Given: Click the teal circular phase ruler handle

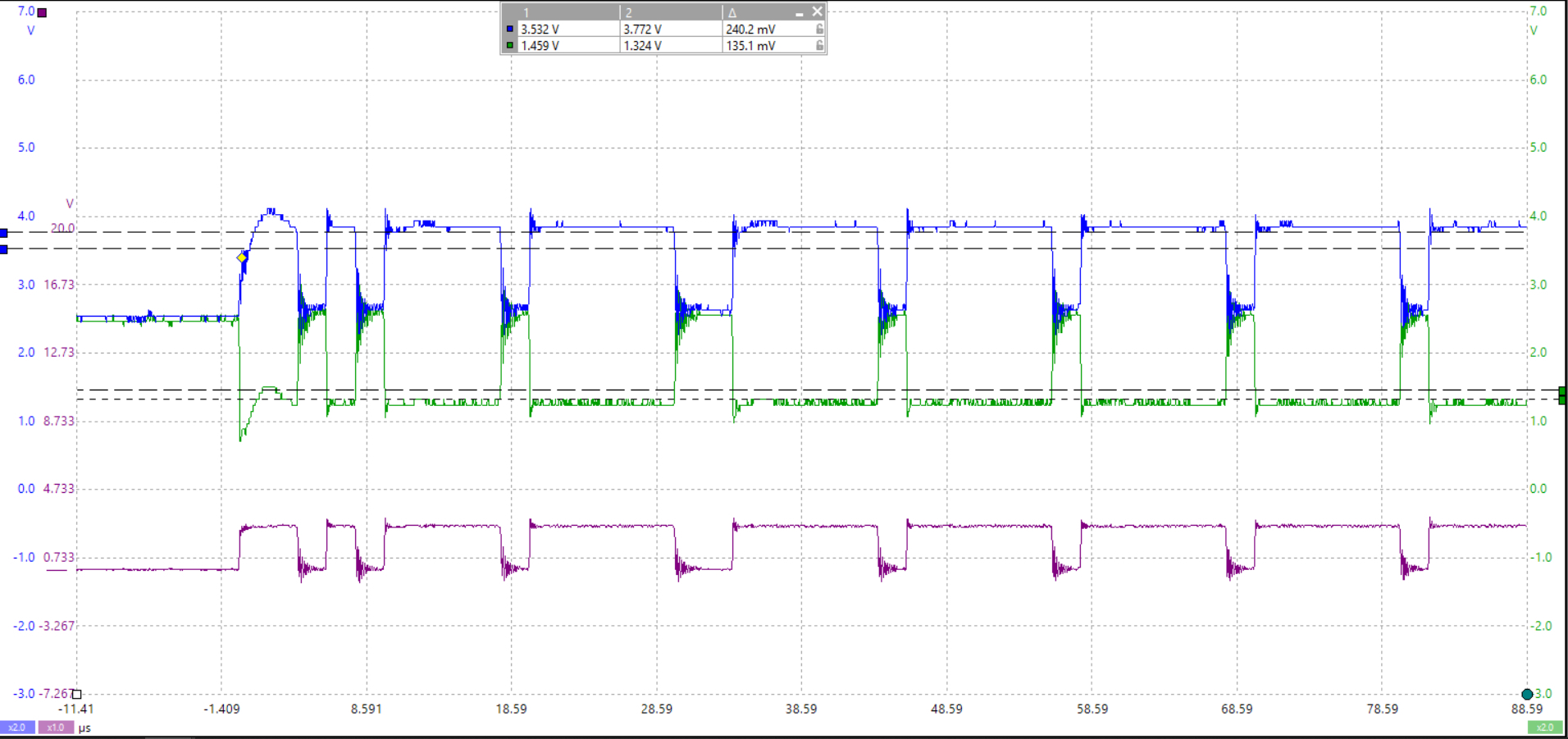Looking at the screenshot, I should (1527, 694).
